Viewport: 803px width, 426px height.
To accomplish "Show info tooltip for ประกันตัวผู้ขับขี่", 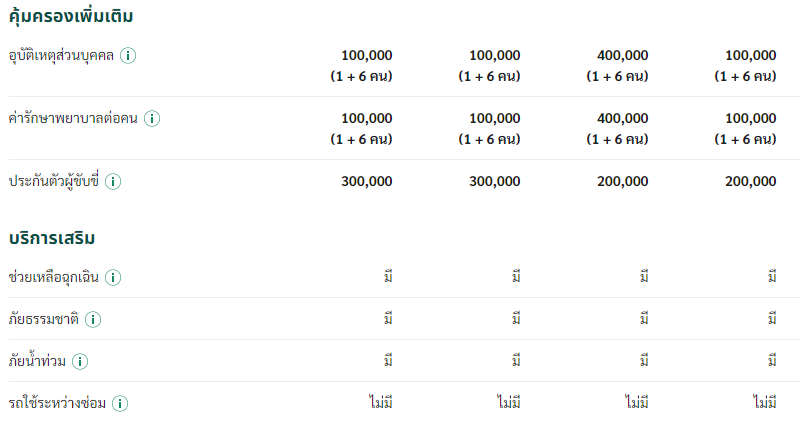I will (x=113, y=181).
